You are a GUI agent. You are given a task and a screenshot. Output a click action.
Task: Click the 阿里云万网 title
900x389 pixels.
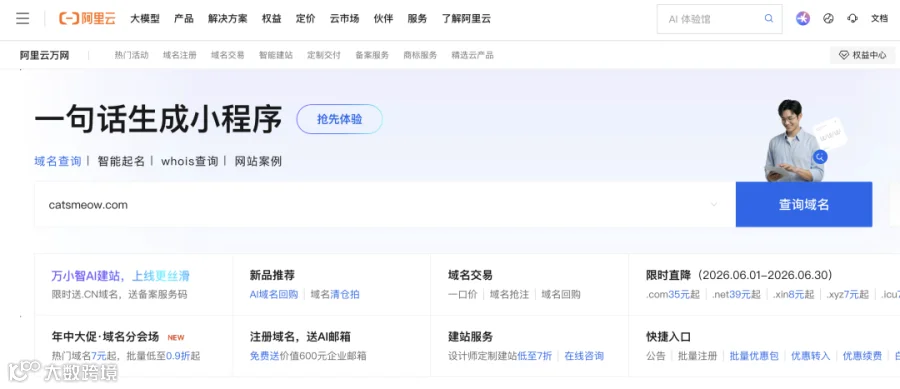coord(44,56)
